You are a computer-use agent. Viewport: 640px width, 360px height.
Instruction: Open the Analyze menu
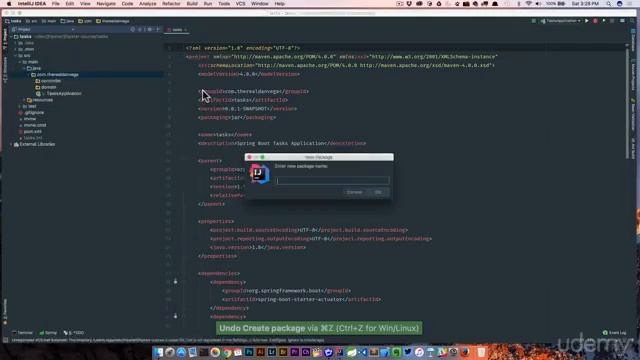point(147,4)
